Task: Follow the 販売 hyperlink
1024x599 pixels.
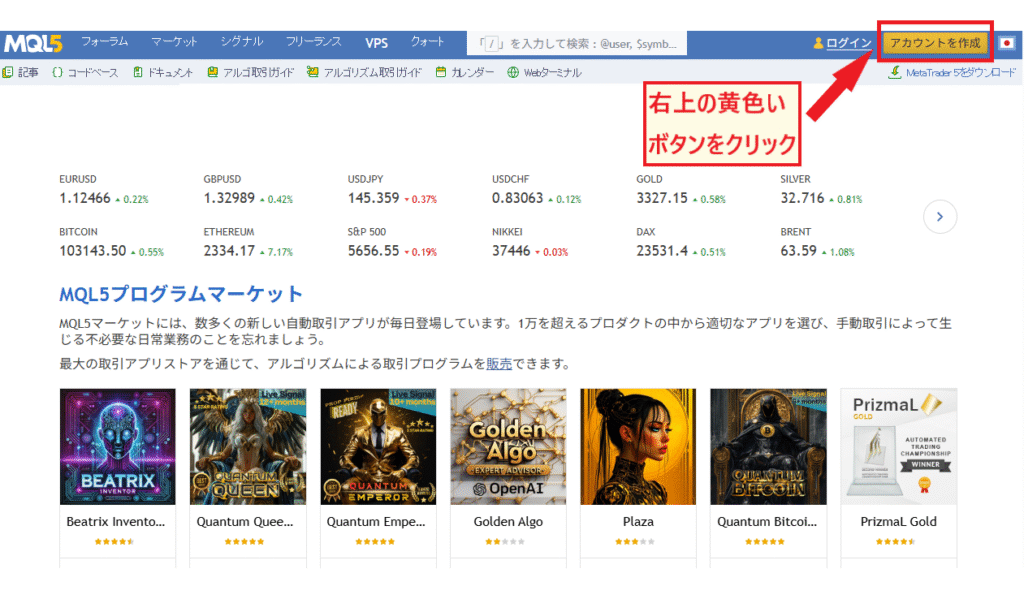Action: 499,364
